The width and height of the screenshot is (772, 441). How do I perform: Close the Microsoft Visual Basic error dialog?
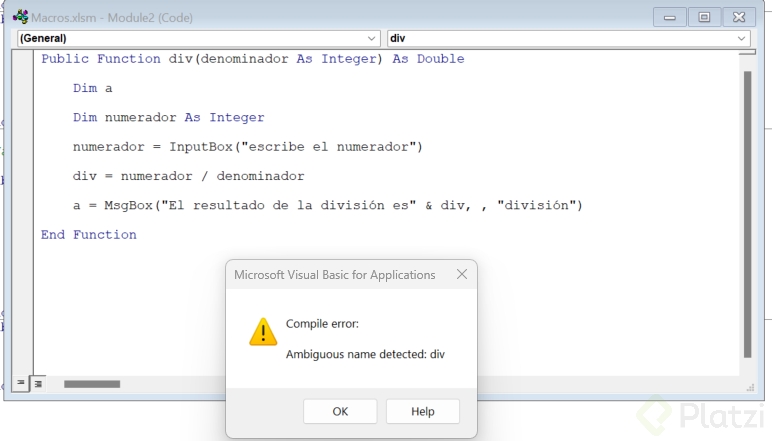[x=462, y=274]
